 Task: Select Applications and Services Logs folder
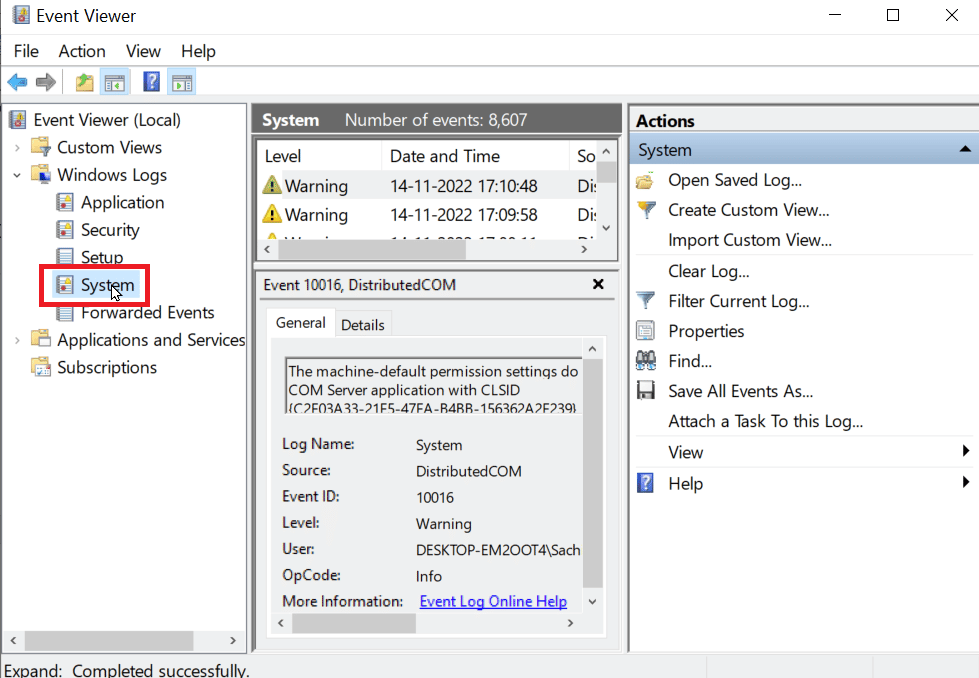[151, 340]
